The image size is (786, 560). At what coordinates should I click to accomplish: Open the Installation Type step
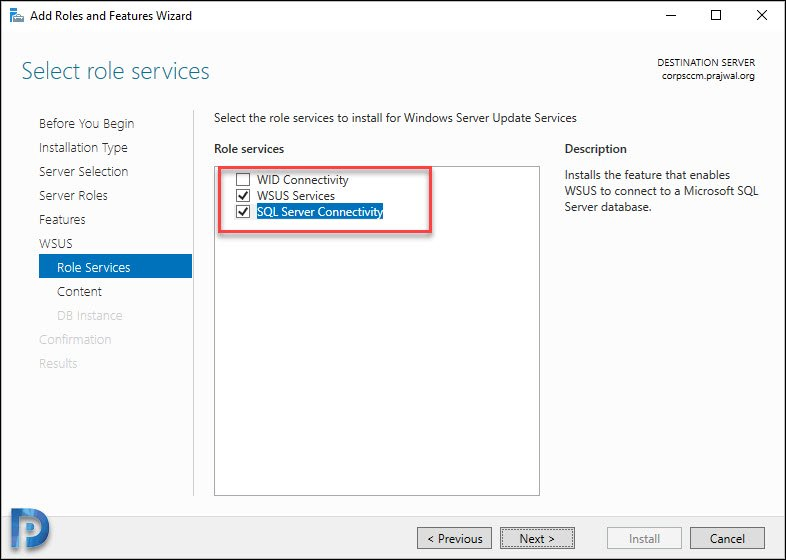(83, 147)
